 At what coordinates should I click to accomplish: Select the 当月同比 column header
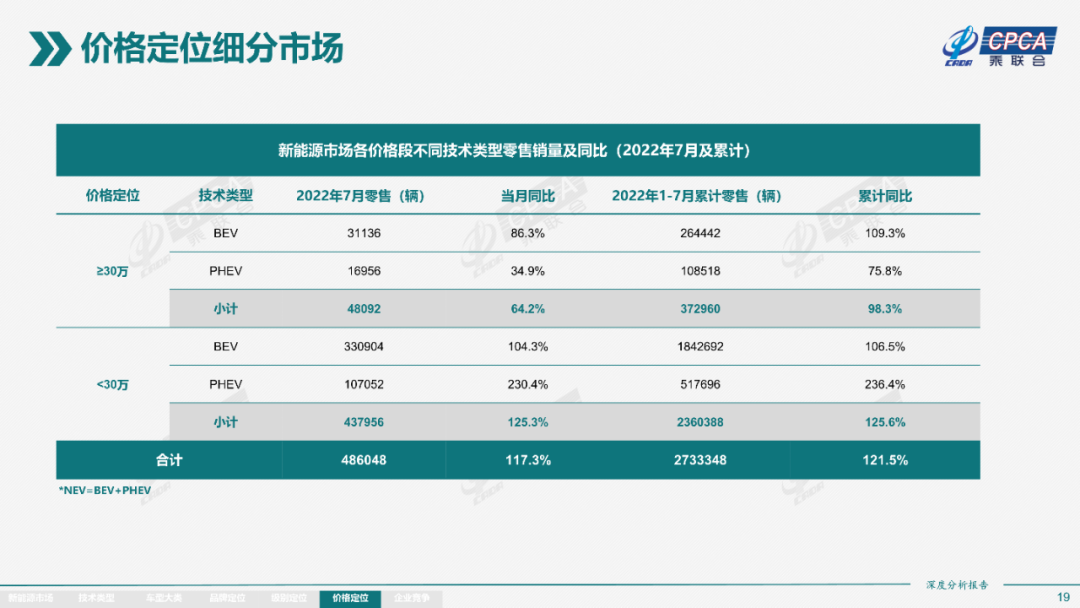click(x=527, y=196)
